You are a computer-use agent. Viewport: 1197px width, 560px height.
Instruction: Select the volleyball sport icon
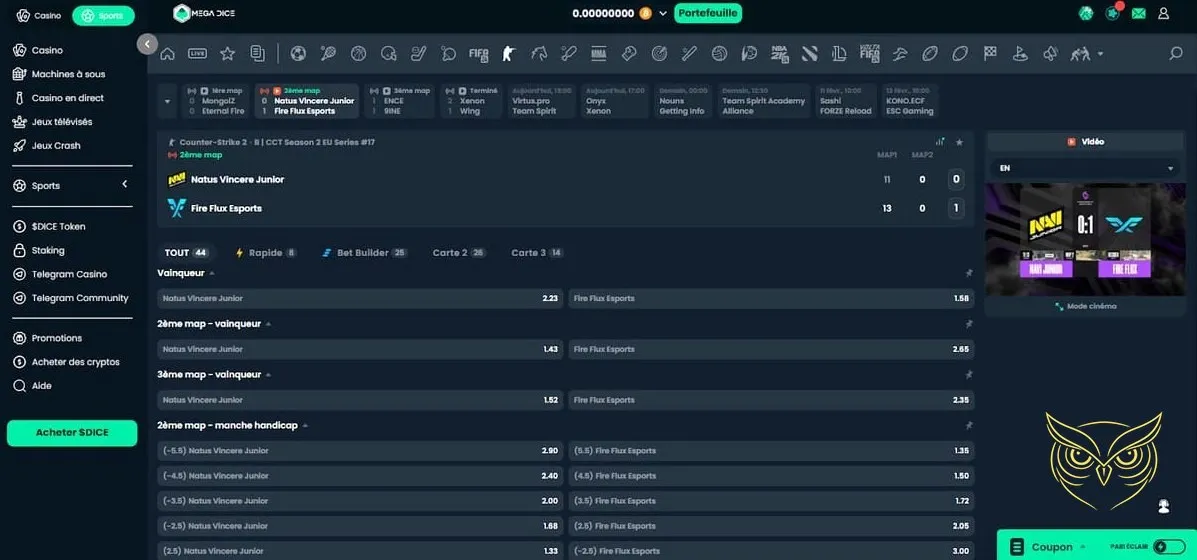719,53
